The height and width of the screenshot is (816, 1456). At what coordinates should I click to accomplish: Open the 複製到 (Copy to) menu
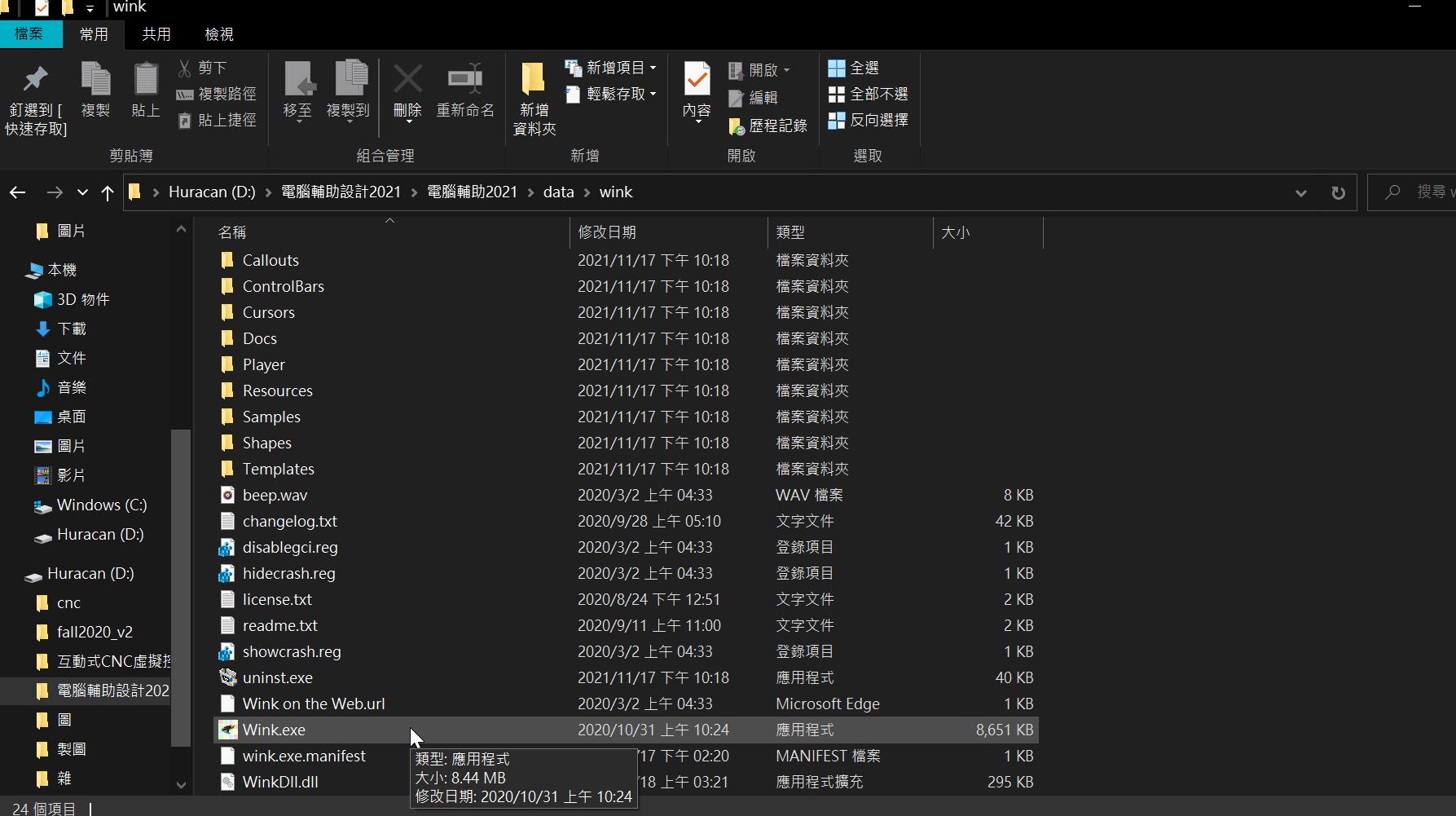pos(348,90)
